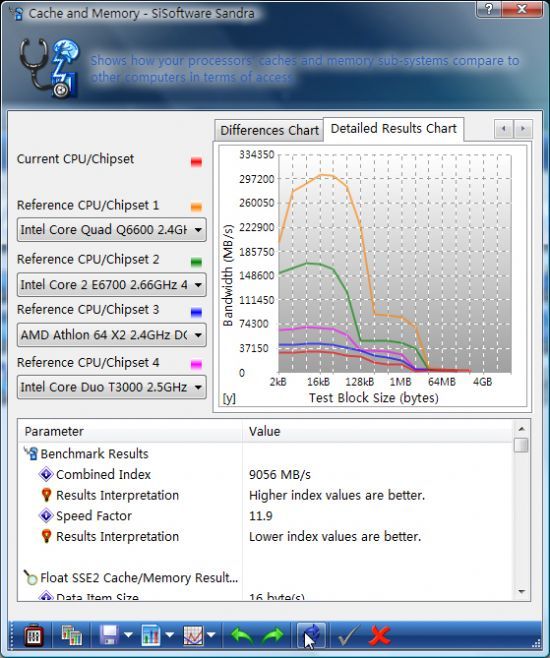Click the Value column header
The height and width of the screenshot is (658, 550).
[x=378, y=431]
